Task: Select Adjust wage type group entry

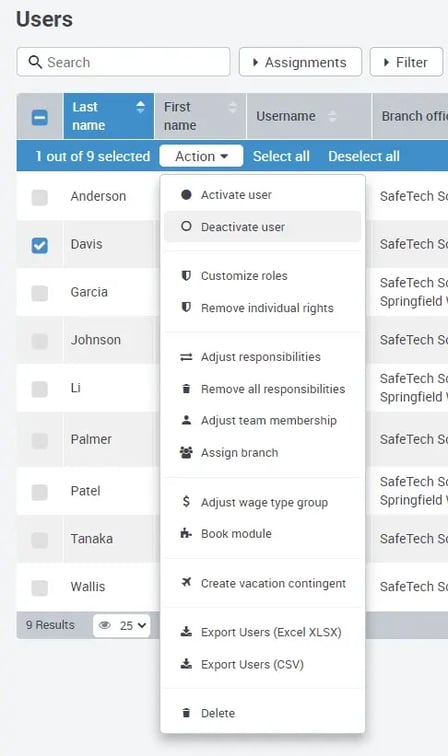Action: (x=262, y=502)
